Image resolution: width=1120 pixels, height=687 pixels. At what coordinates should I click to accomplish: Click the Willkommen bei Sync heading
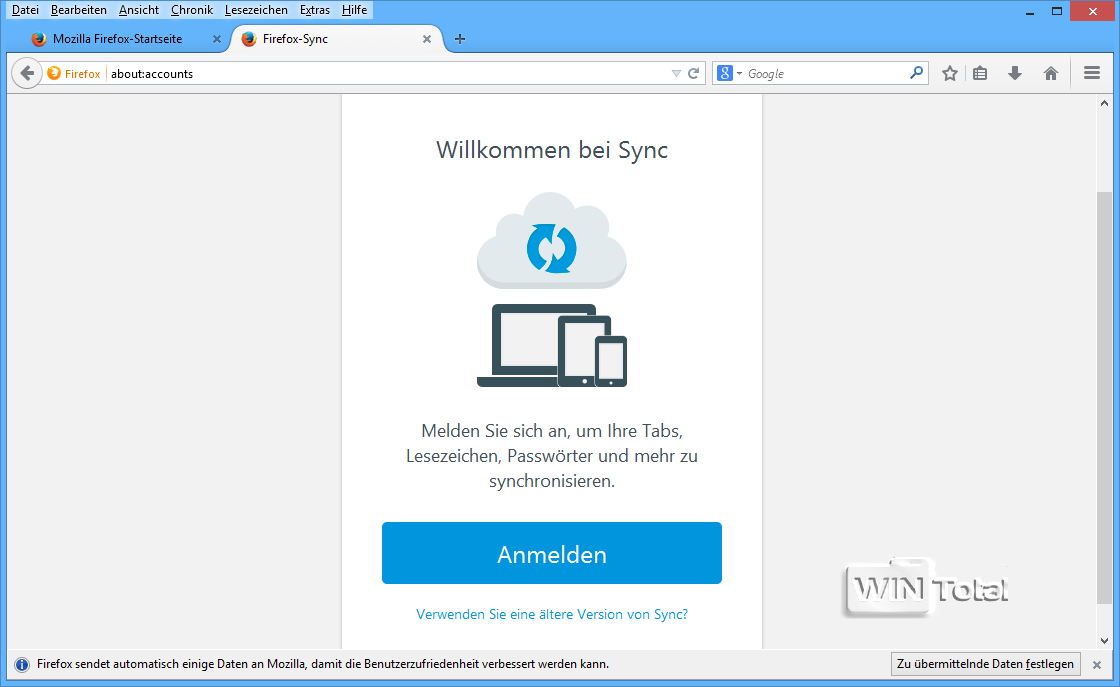[x=551, y=150]
